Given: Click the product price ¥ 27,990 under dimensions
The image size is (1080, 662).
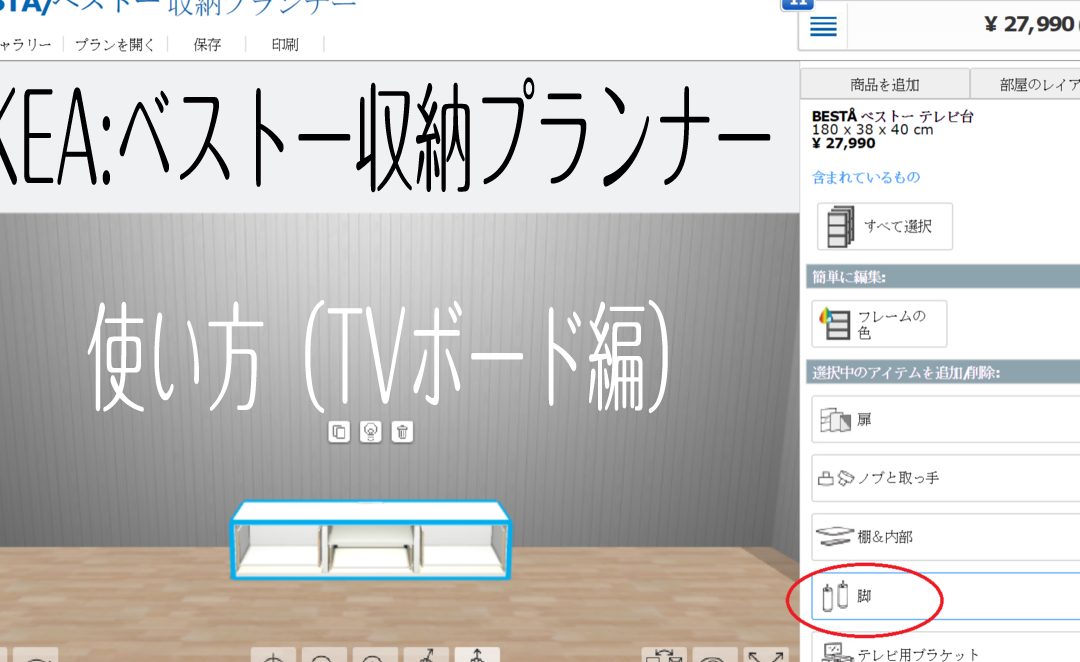Looking at the screenshot, I should coord(843,143).
